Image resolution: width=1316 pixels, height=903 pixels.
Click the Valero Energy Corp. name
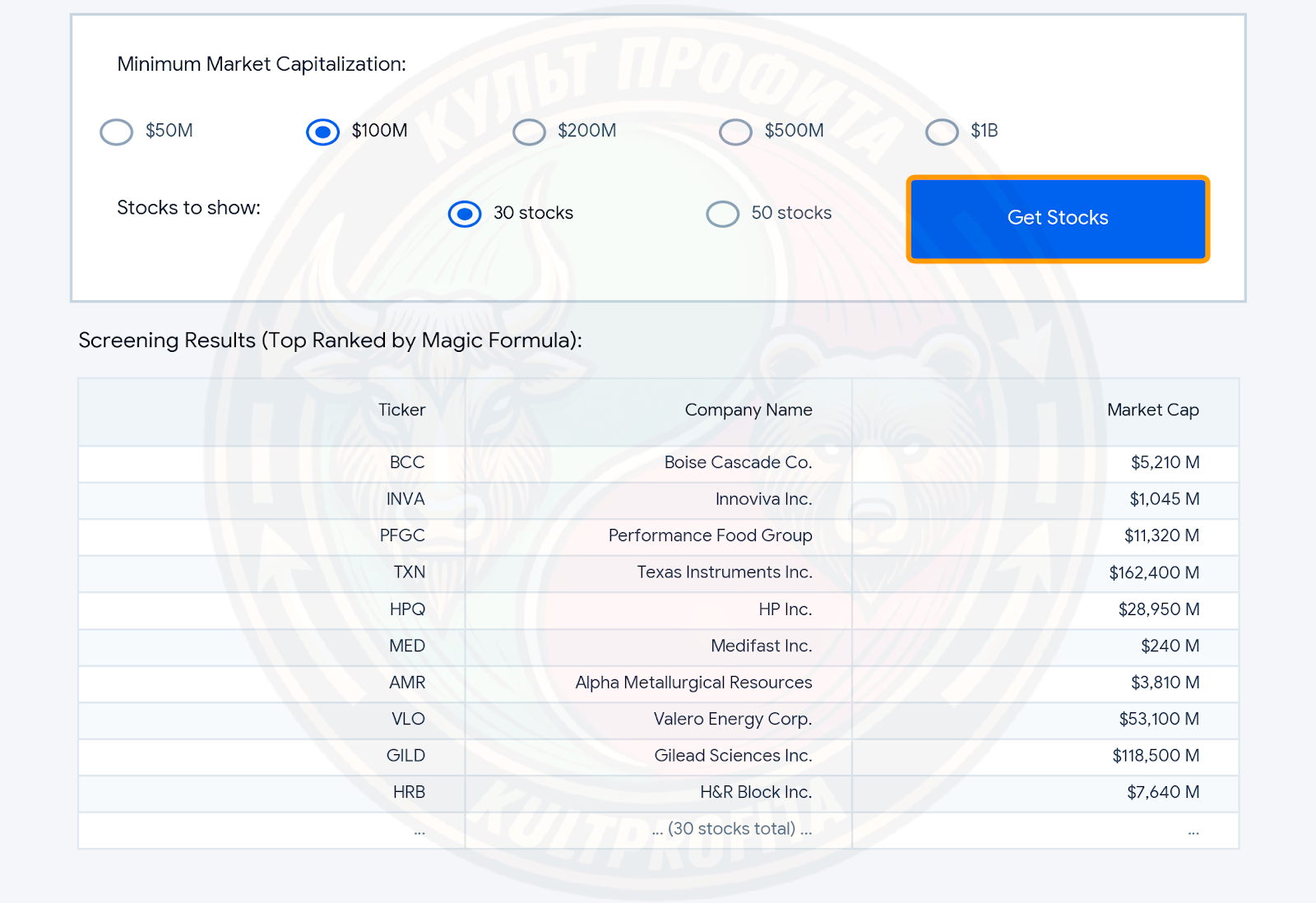coord(732,719)
